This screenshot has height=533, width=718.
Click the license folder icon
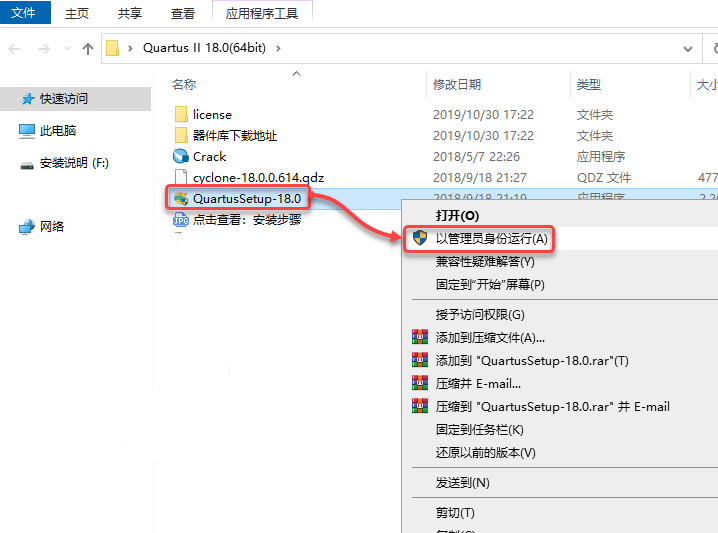point(181,114)
